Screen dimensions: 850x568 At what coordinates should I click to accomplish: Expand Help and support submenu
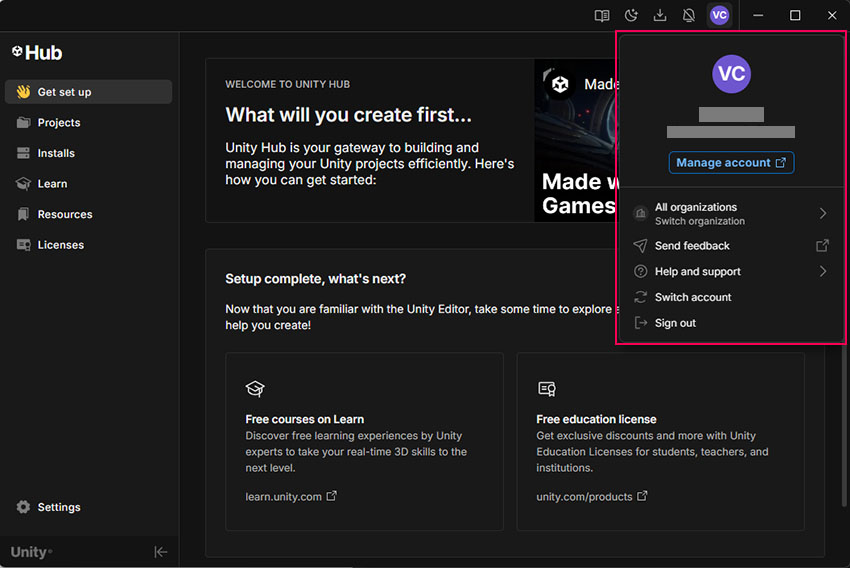(731, 272)
